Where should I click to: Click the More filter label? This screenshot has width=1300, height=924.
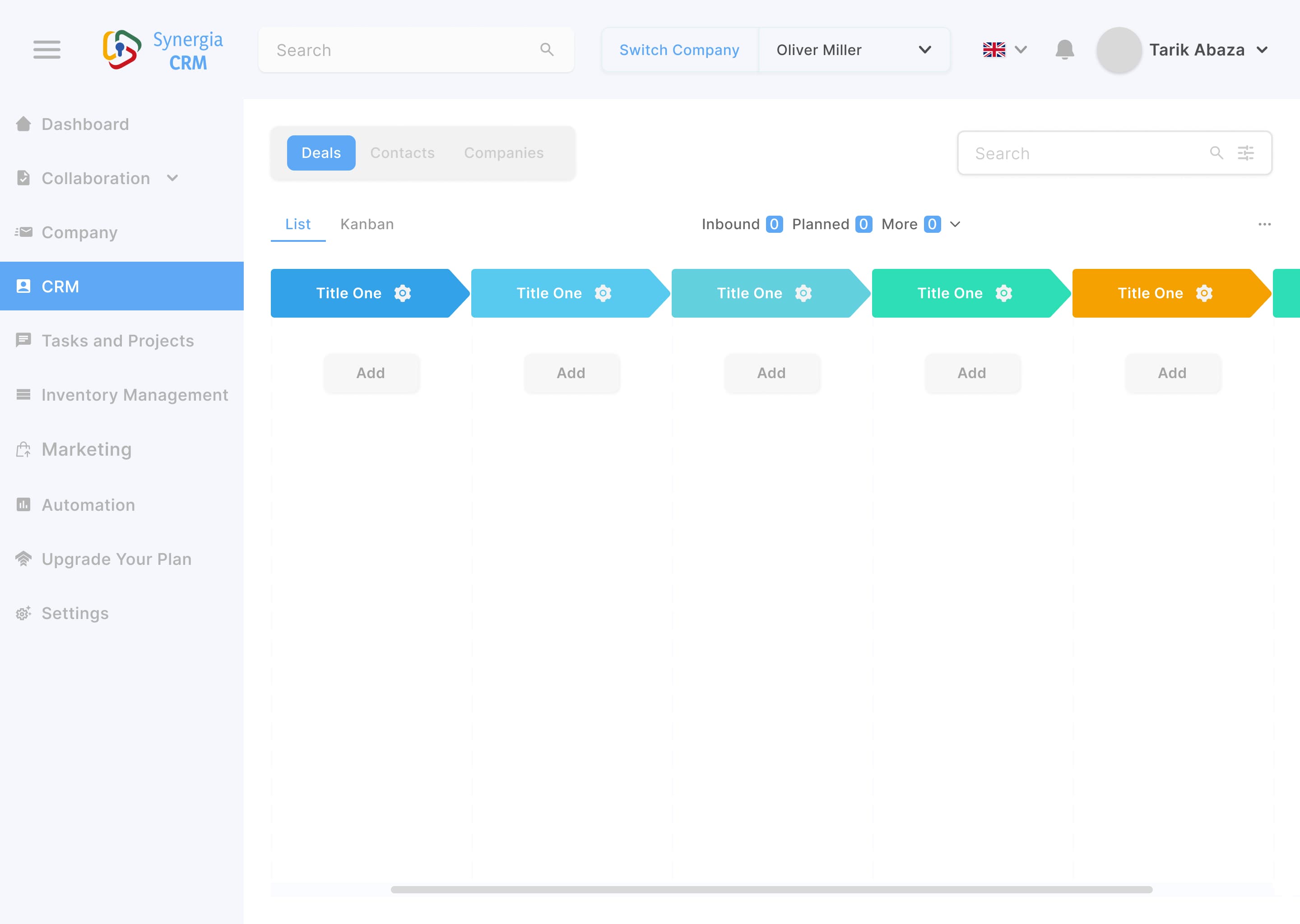point(899,224)
